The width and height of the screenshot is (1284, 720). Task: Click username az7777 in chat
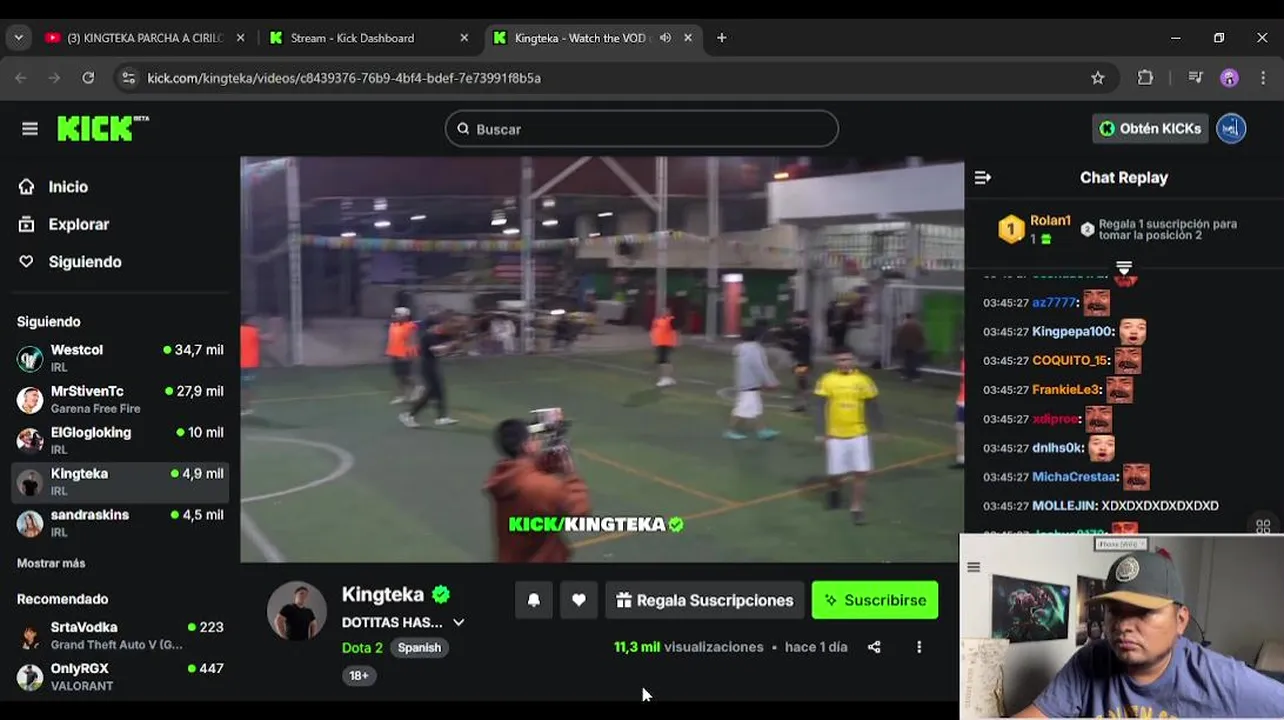(1054, 303)
